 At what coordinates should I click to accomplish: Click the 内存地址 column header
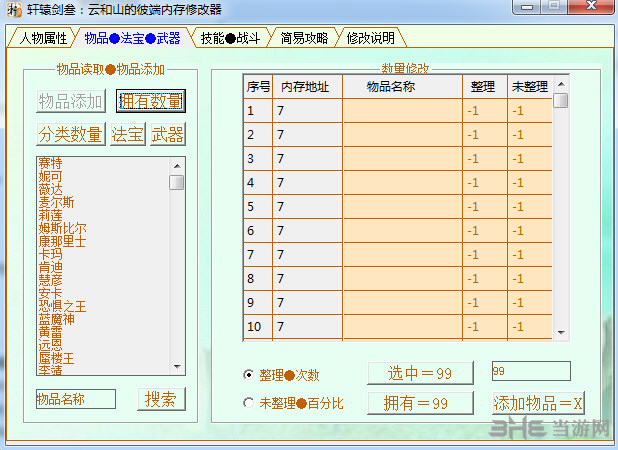pos(307,87)
